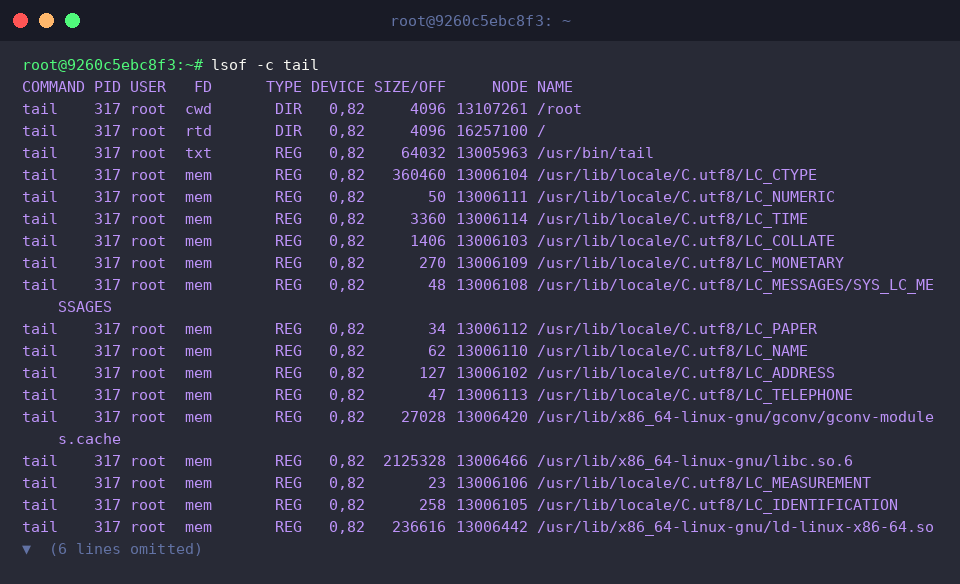Screen dimensions: 960x584
Task: Click the LC_COLLATE locale file path
Action: [686, 241]
